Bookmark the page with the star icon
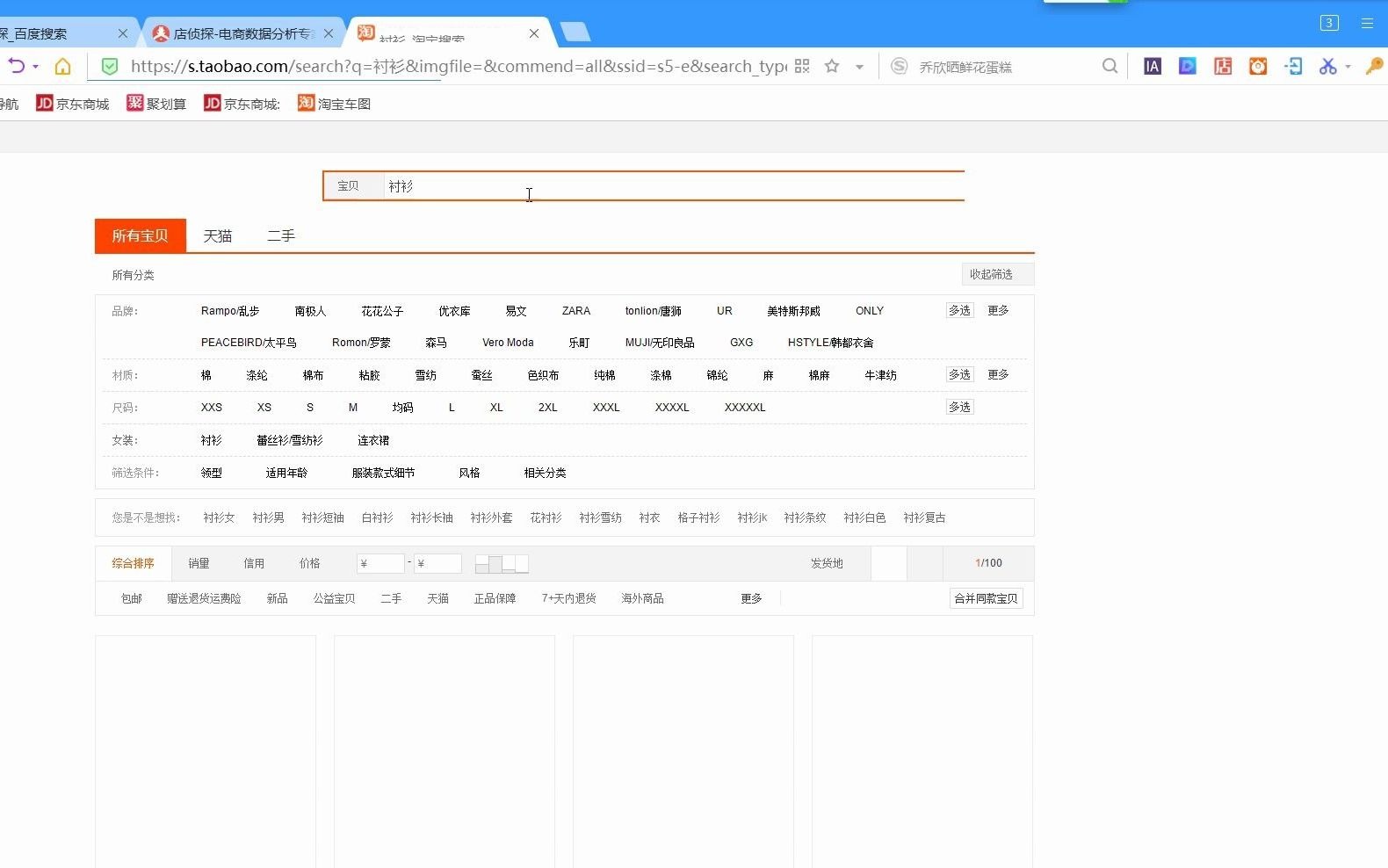Screen dimensions: 1388x868 [832, 66]
